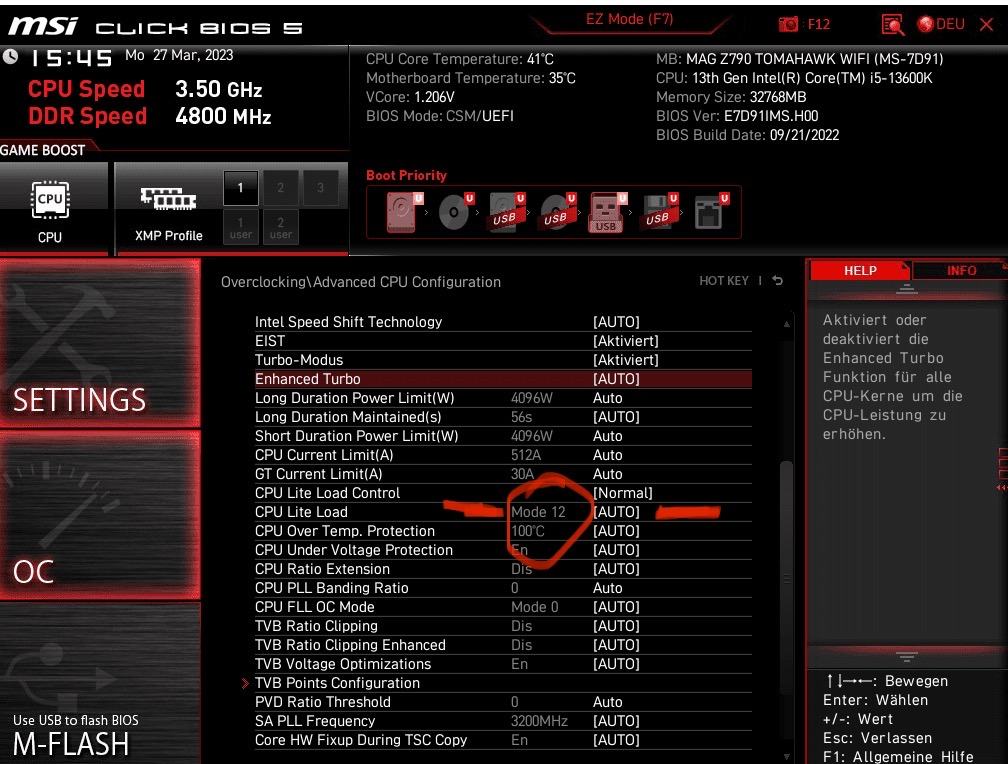Close the BIOS with the X icon
The width and height of the screenshot is (1008, 764).
pos(986,24)
